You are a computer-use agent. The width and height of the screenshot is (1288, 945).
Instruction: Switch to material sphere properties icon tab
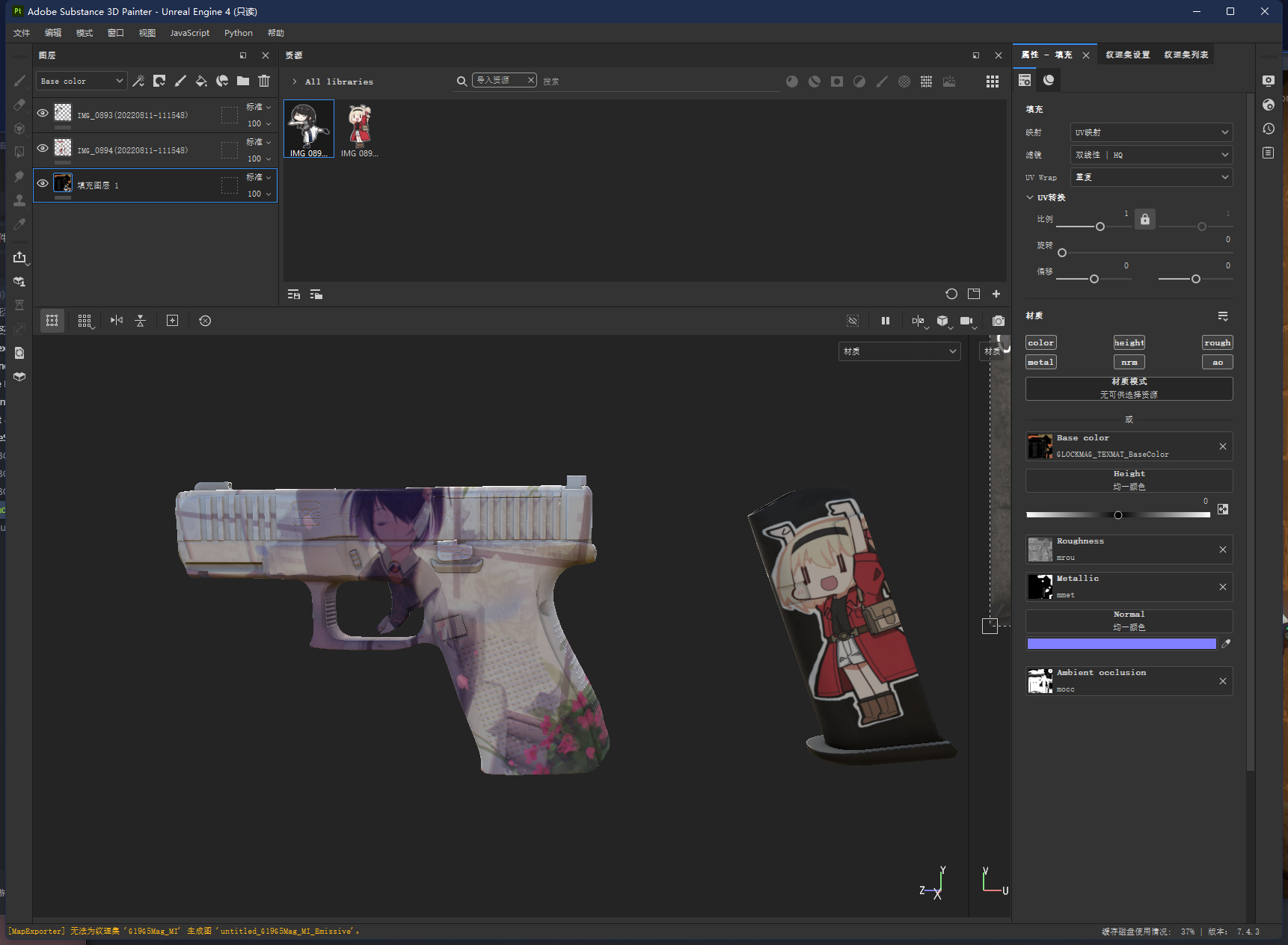click(x=1049, y=80)
